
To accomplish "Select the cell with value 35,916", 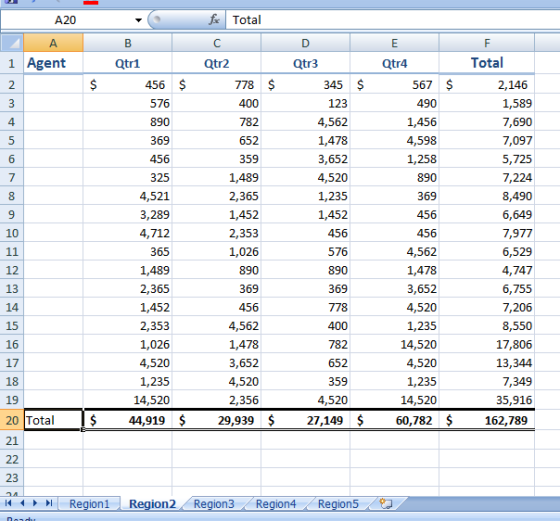I will pyautogui.click(x=487, y=400).
